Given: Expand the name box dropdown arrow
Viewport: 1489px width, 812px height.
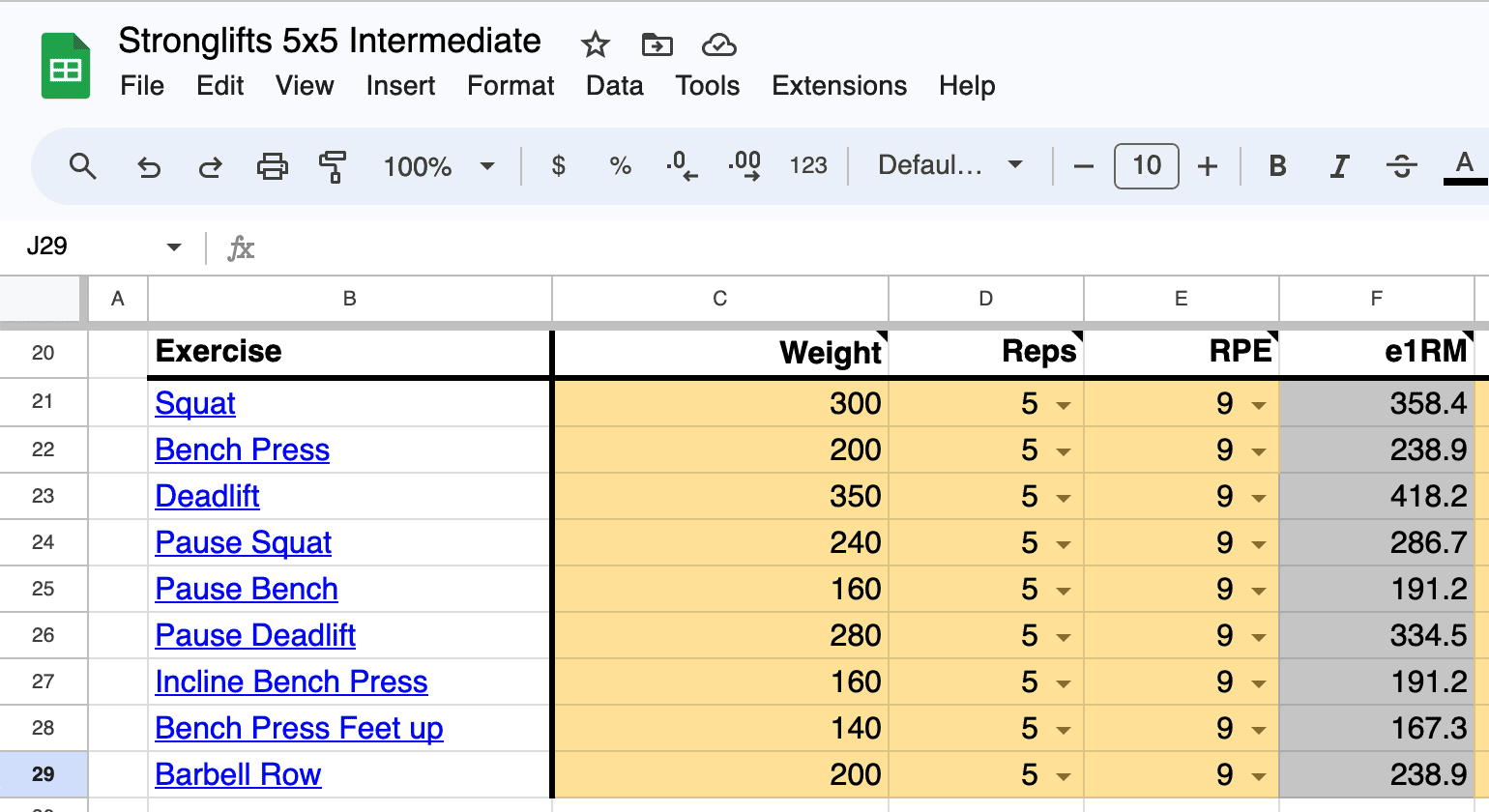Looking at the screenshot, I should [x=174, y=247].
